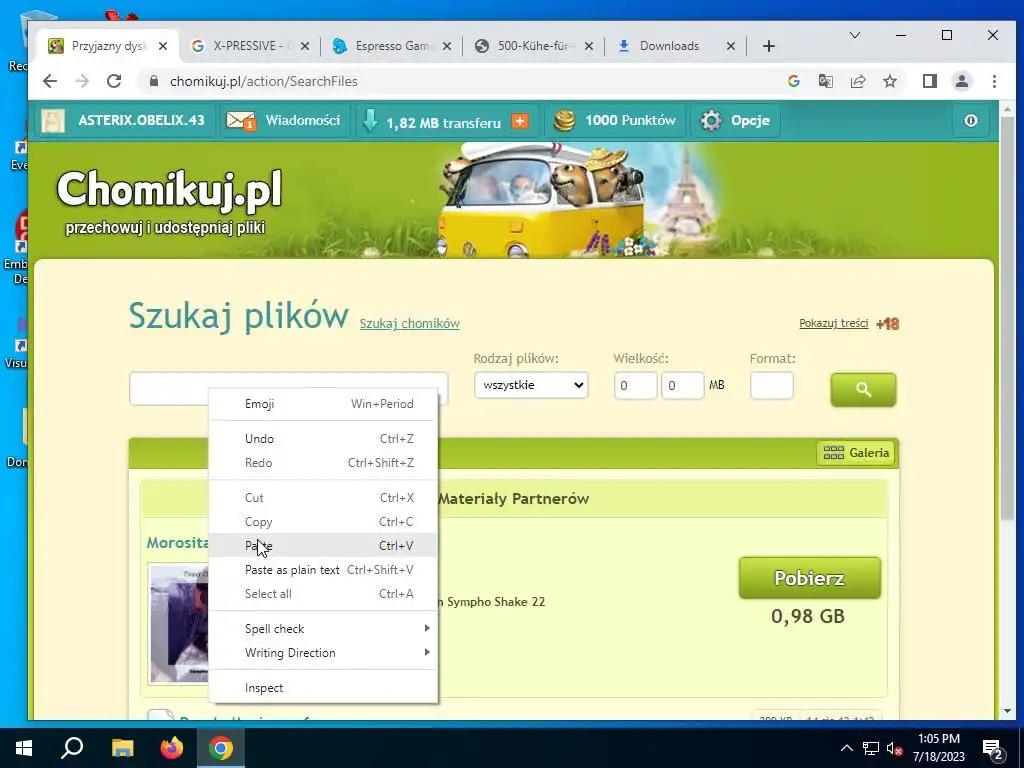
Task: Close the 500-Kühe-für tab
Action: (588, 46)
